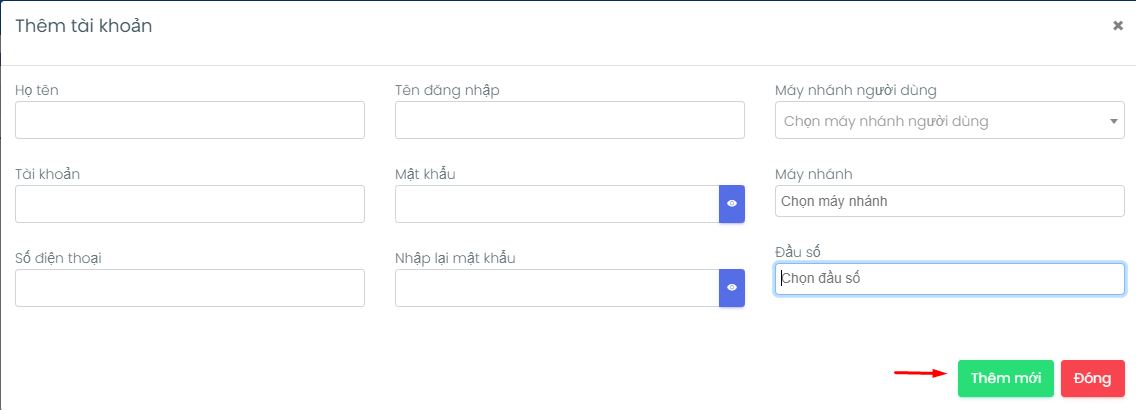The height and width of the screenshot is (410, 1136).
Task: Click into the Tên đăng nhập field
Action: tap(569, 120)
